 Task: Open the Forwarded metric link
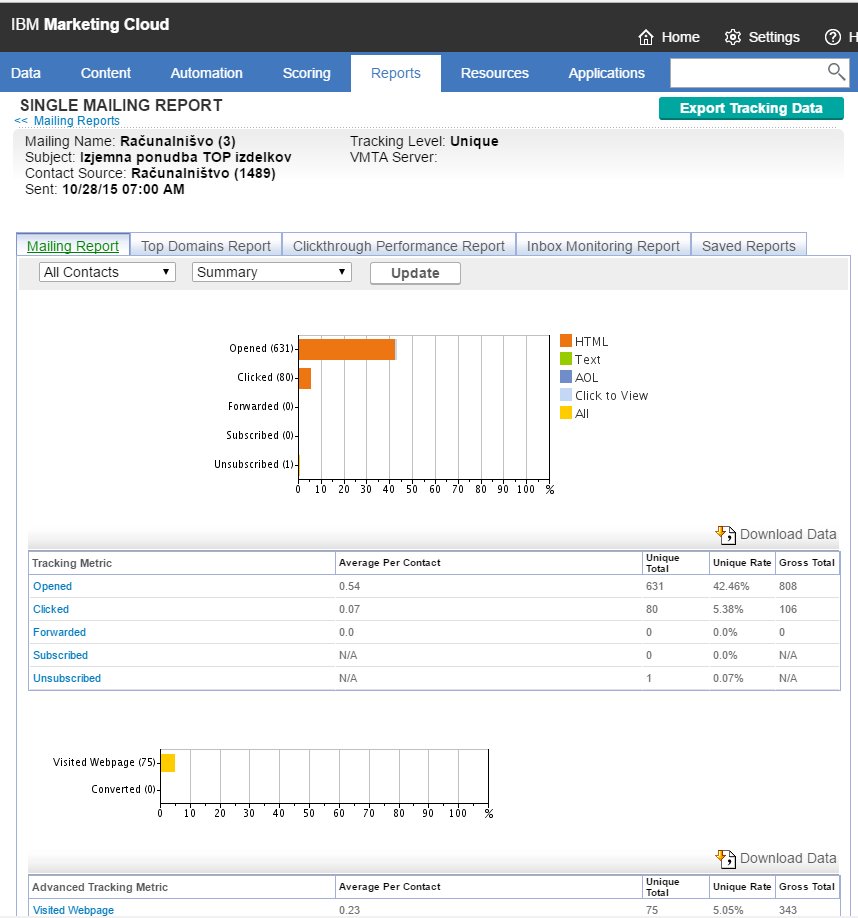(59, 632)
